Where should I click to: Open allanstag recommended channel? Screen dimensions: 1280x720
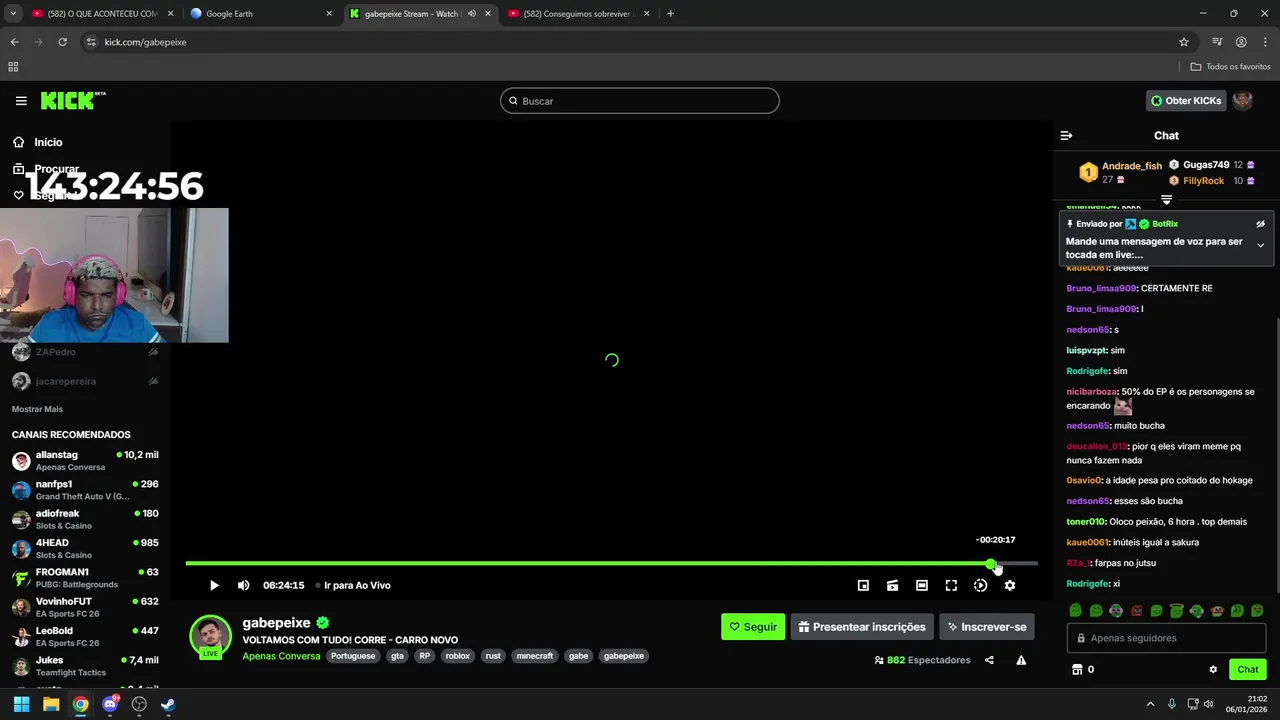click(x=85, y=461)
